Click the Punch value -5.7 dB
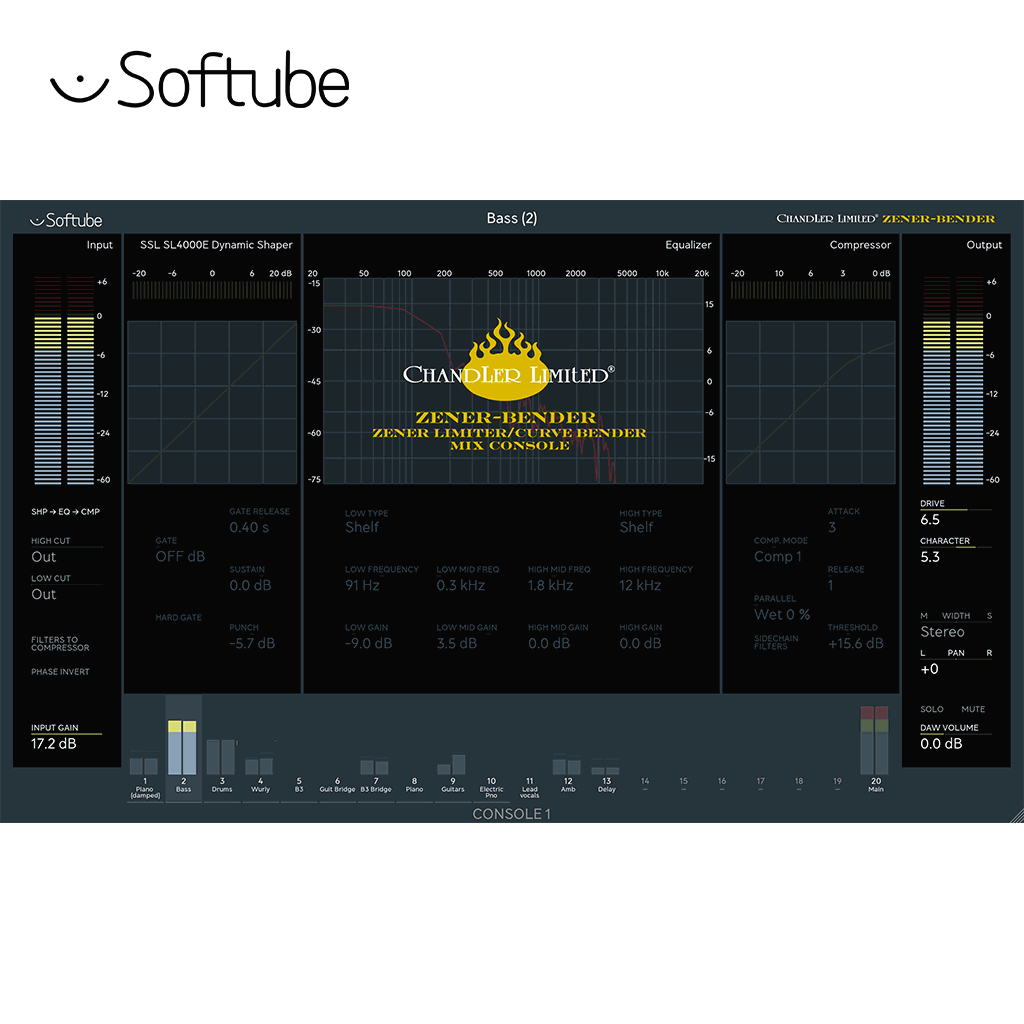This screenshot has width=1024, height=1024. click(x=252, y=643)
